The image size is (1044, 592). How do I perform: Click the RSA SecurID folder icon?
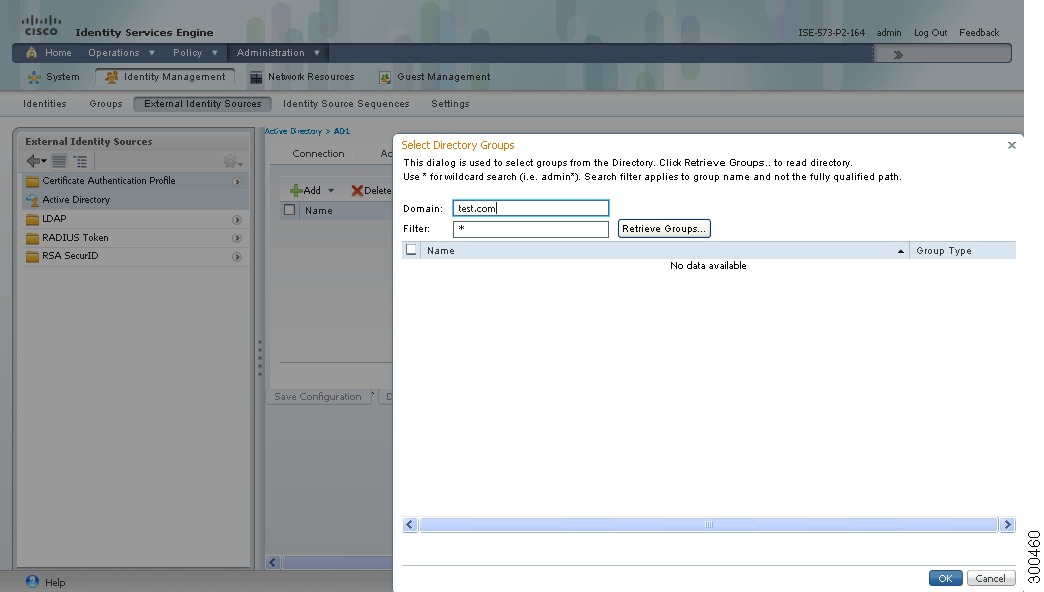point(32,256)
